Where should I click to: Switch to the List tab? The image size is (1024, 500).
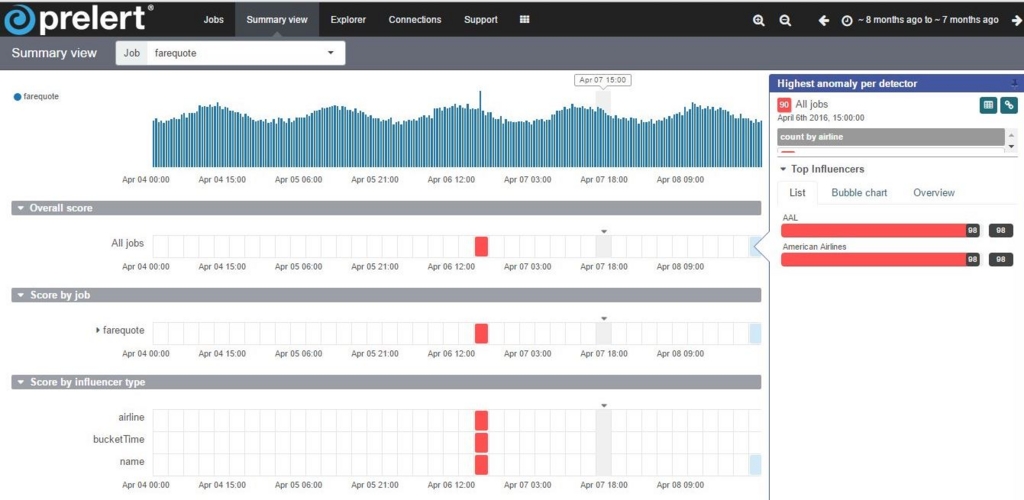797,193
